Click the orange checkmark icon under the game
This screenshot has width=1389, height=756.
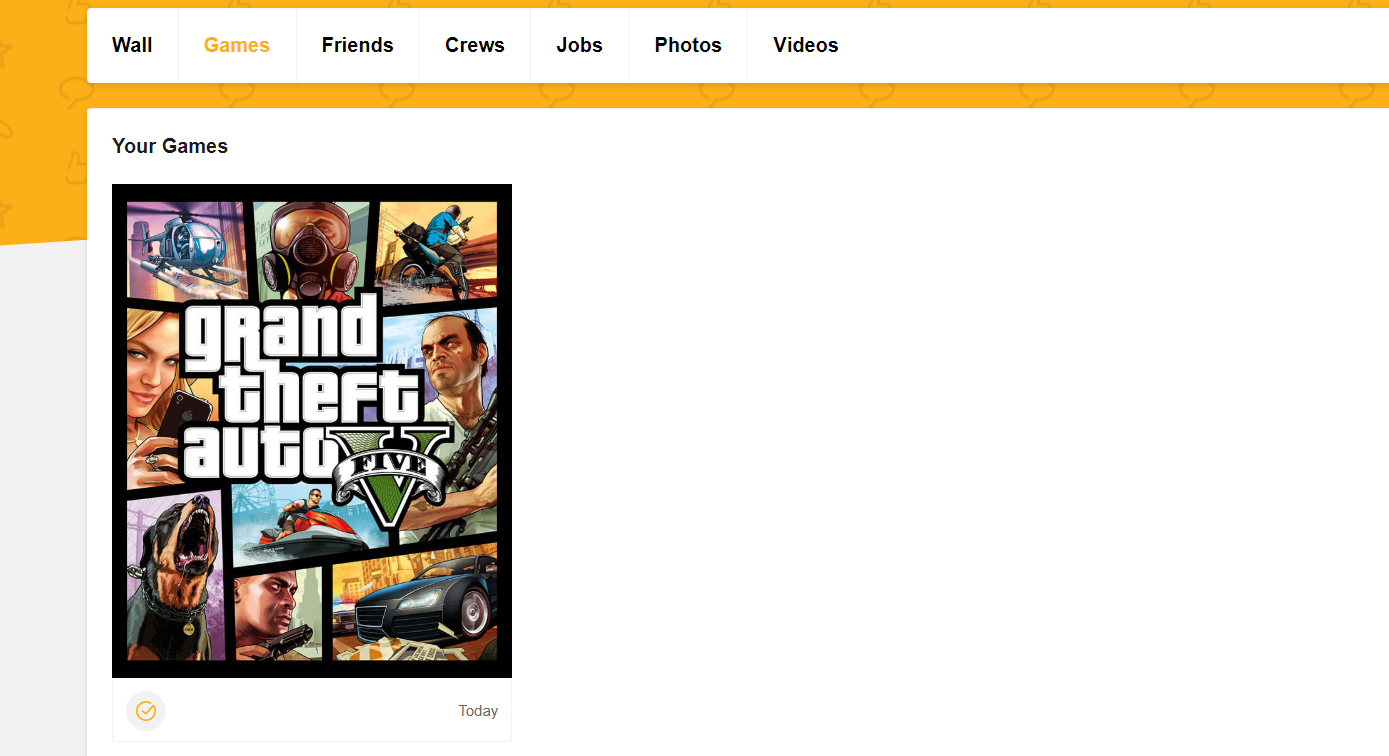[x=146, y=711]
